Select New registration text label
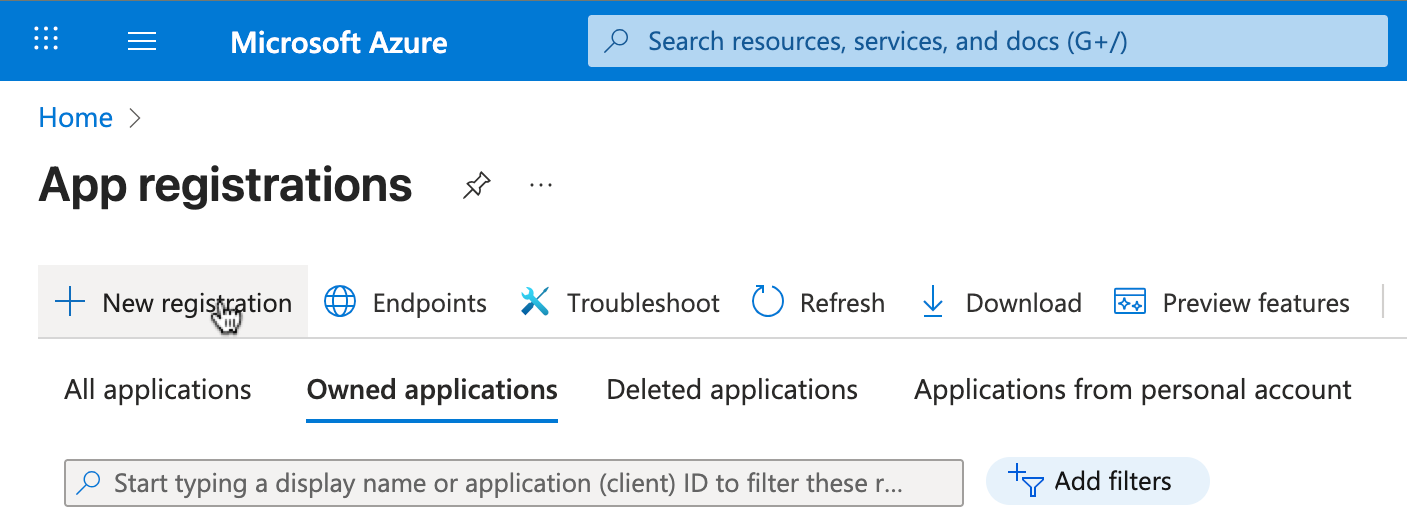The image size is (1407, 530). pos(197,303)
